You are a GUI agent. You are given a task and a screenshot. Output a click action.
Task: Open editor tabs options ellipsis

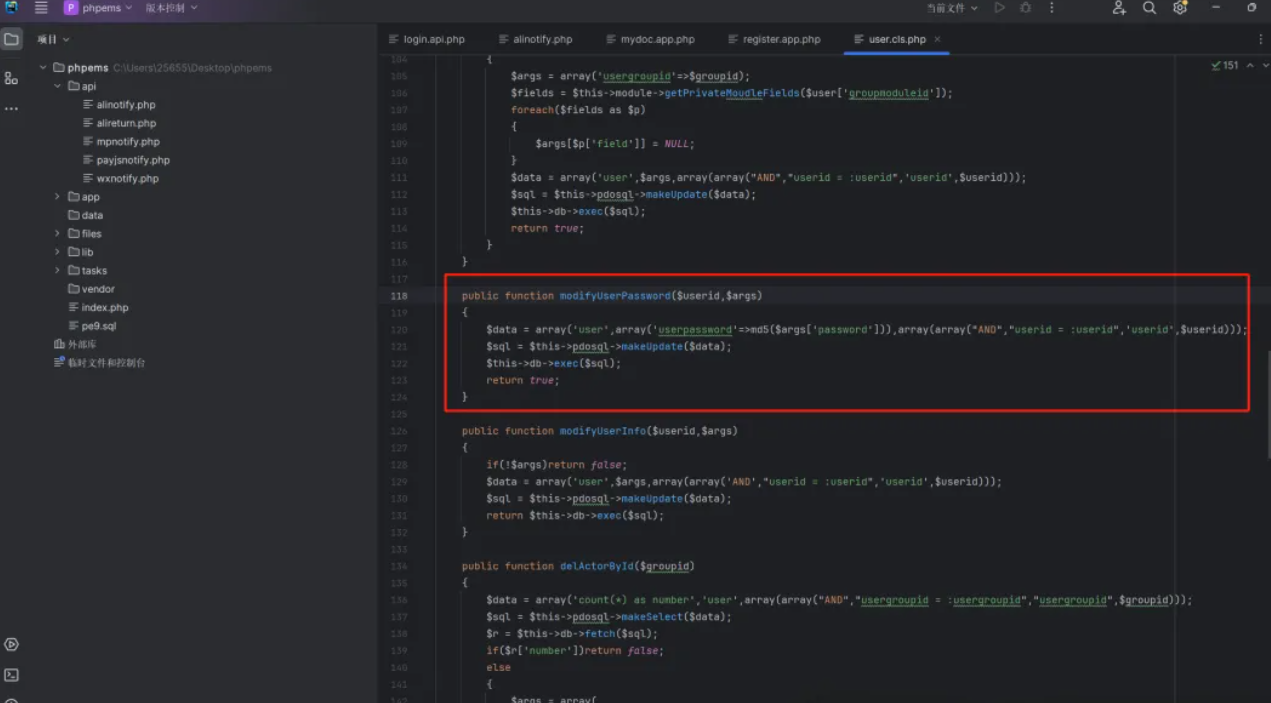coord(1260,39)
